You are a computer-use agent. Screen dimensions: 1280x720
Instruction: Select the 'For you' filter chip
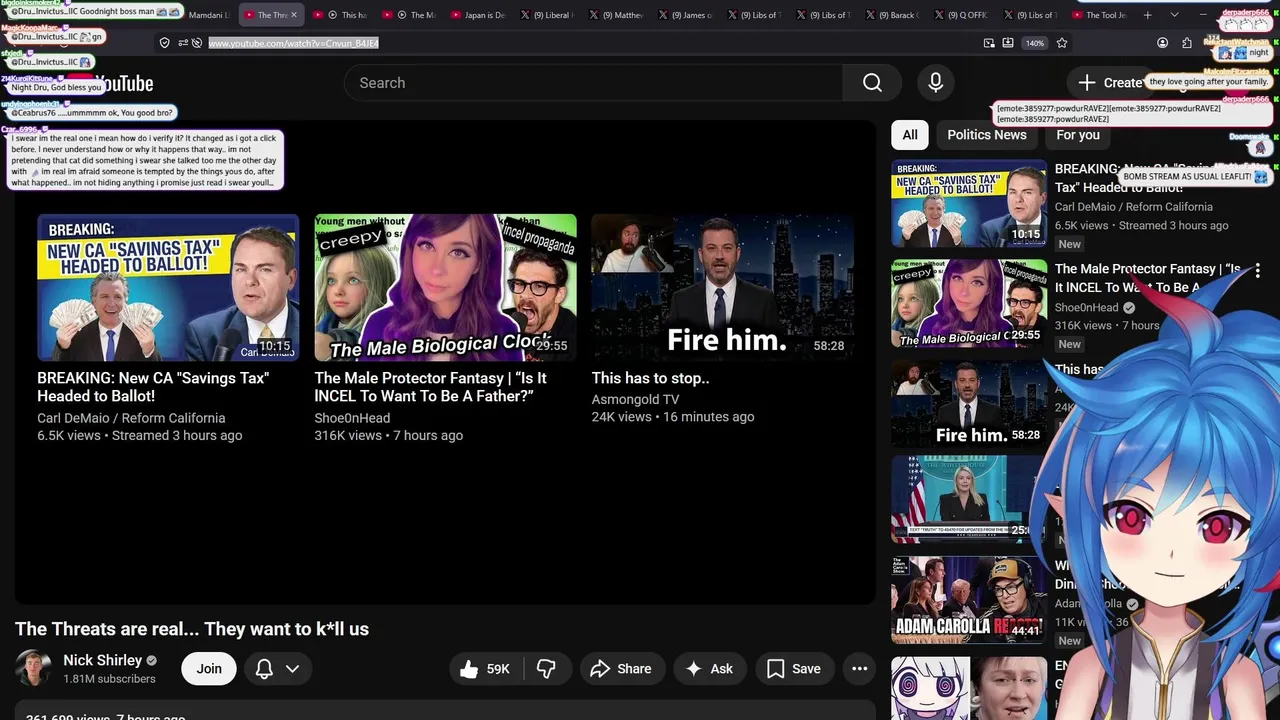(1078, 135)
